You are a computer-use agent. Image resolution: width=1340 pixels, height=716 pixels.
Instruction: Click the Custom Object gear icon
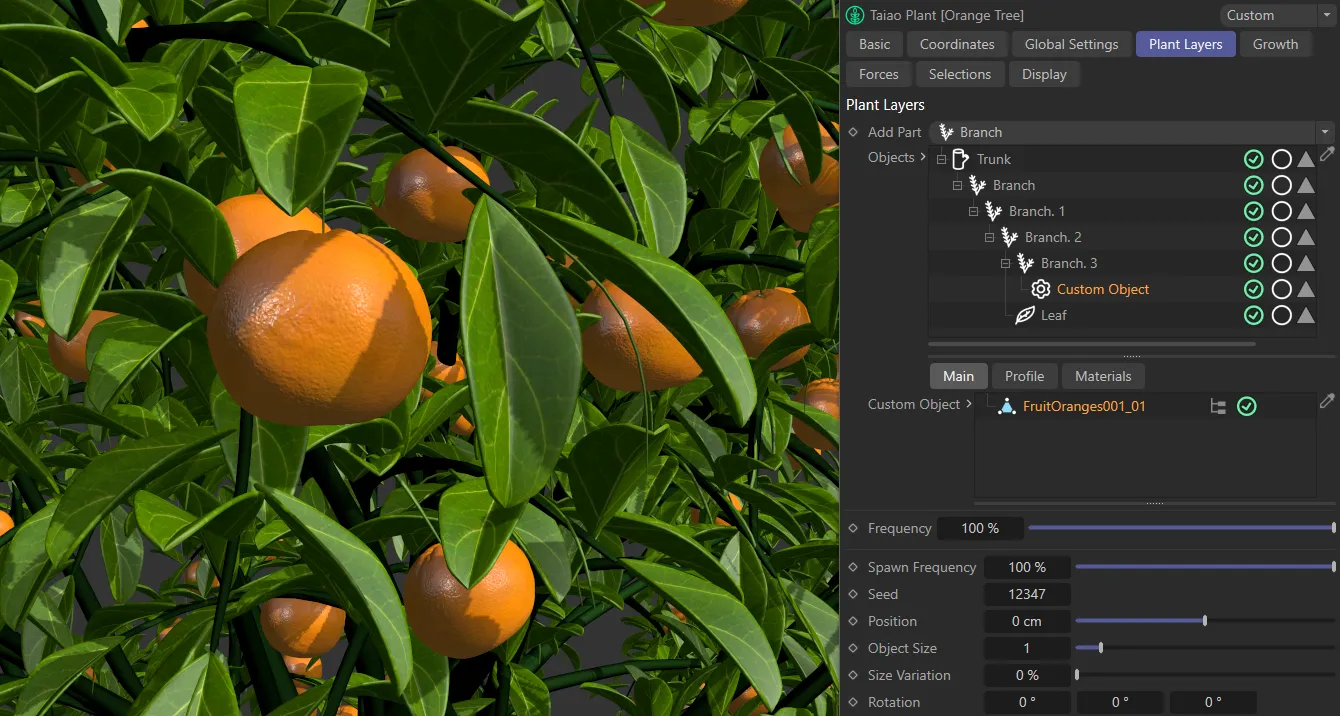(1040, 289)
